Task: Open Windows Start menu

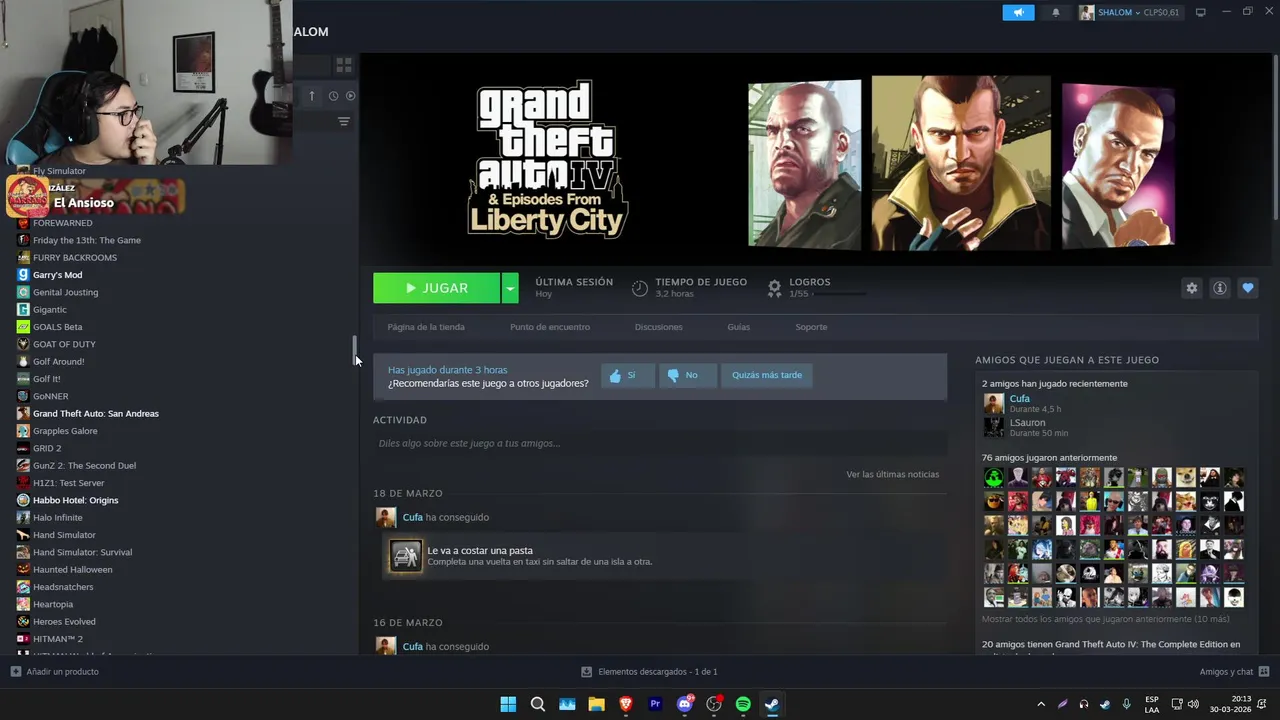Action: tap(508, 704)
